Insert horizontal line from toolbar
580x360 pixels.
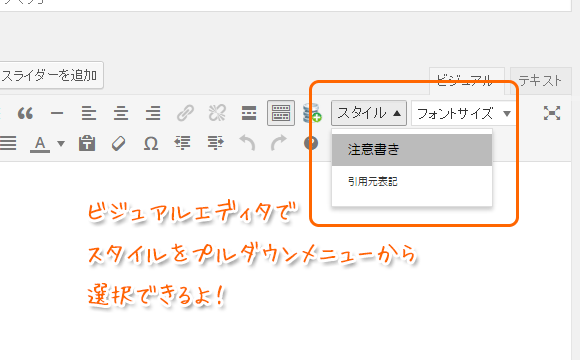click(x=57, y=113)
